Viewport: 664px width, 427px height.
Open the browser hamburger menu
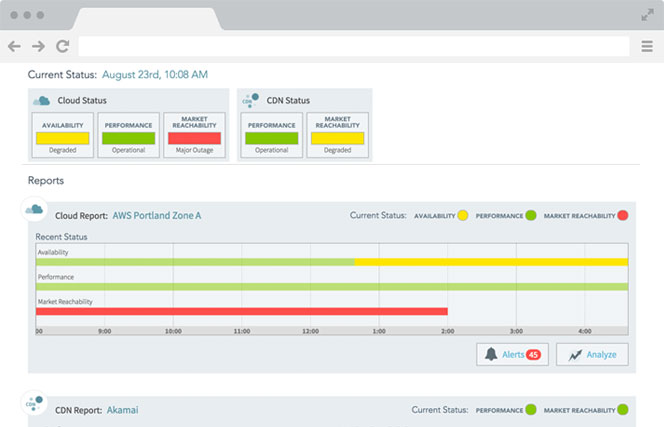coord(647,46)
